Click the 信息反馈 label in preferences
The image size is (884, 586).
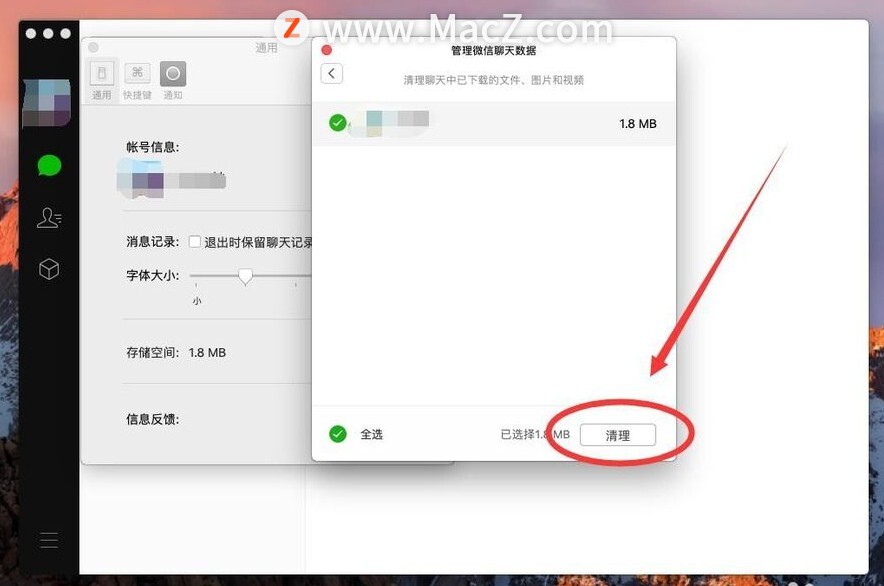(x=153, y=419)
